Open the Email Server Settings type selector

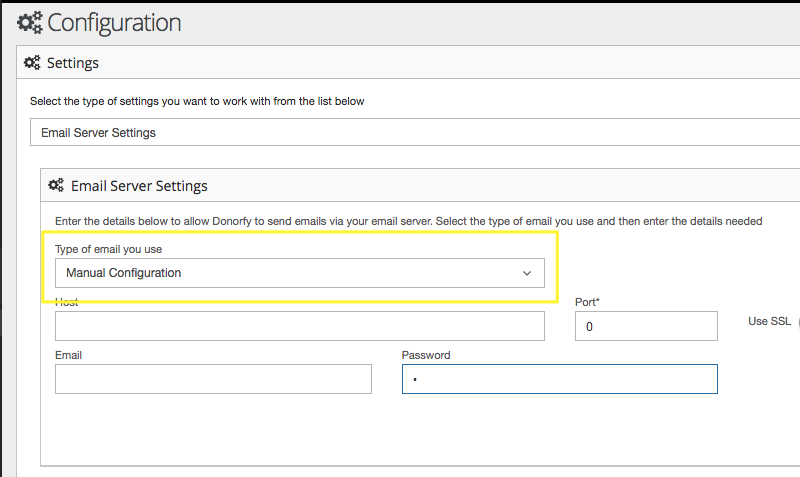tap(400, 132)
